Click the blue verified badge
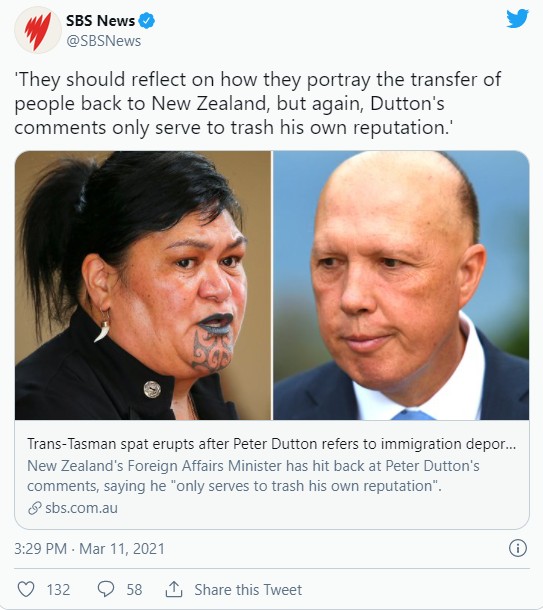This screenshot has height=610, width=543. 147,21
